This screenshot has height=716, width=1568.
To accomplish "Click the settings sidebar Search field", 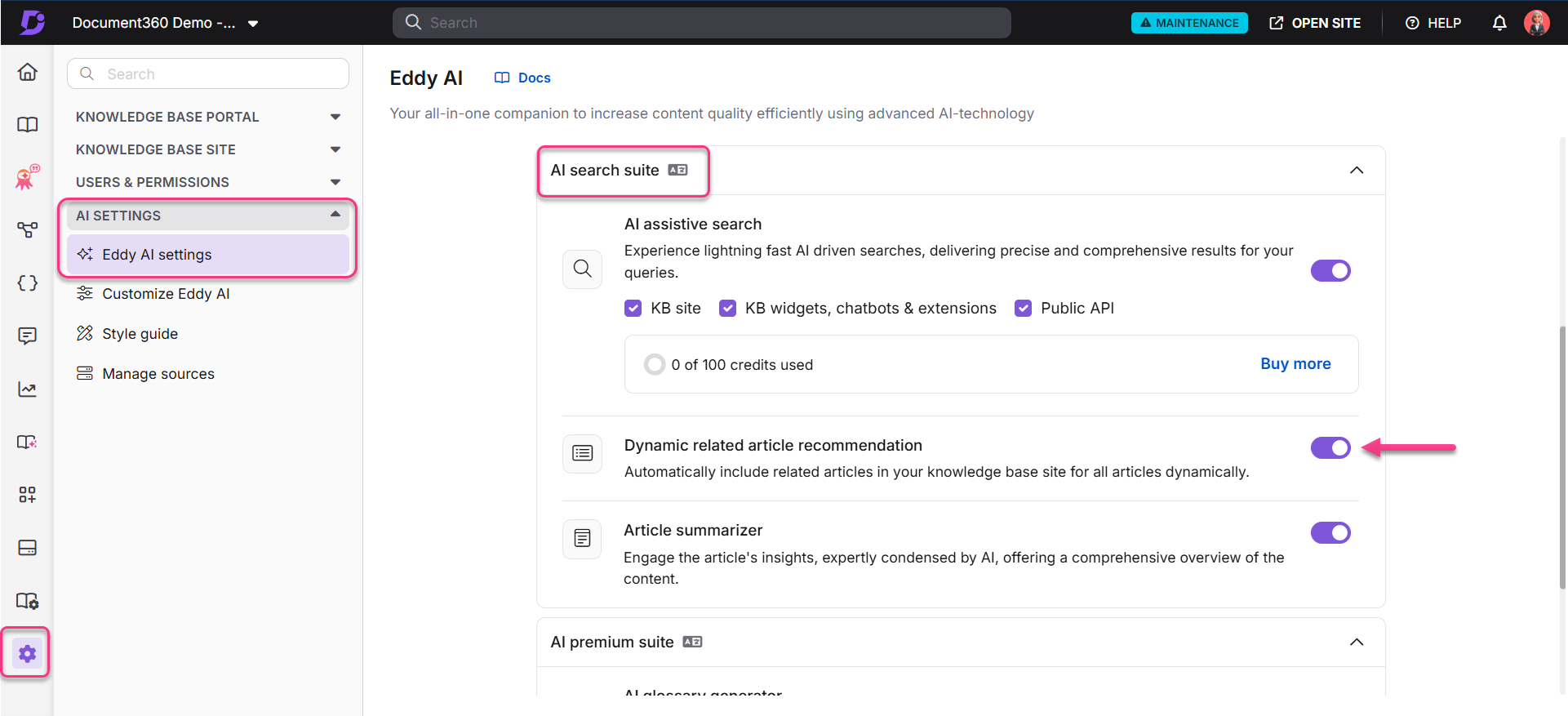I will pyautogui.click(x=208, y=74).
